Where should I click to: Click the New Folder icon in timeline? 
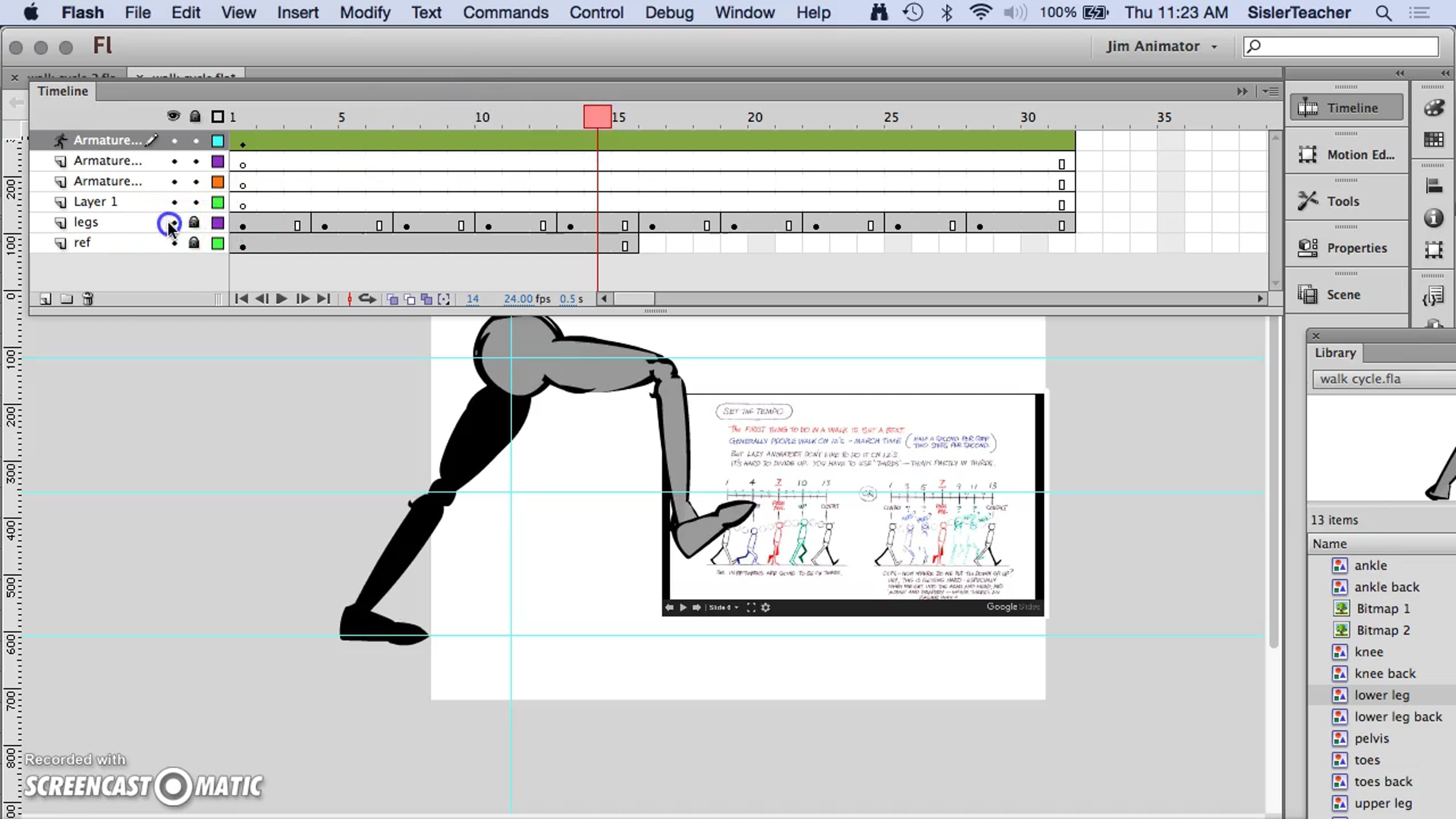(67, 299)
